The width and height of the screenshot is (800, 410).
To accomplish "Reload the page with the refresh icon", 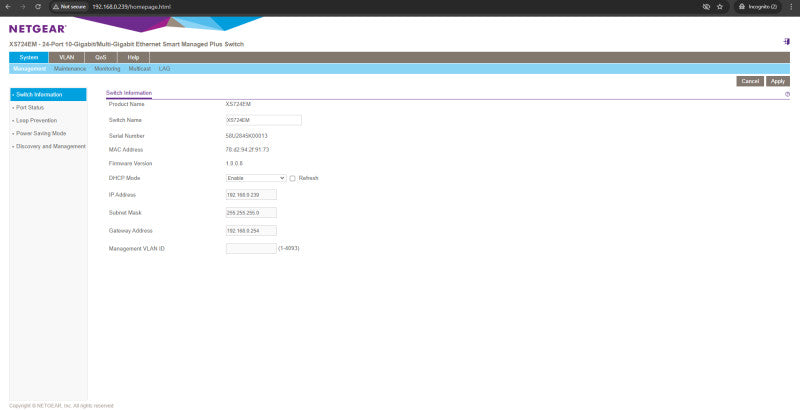I will point(38,7).
